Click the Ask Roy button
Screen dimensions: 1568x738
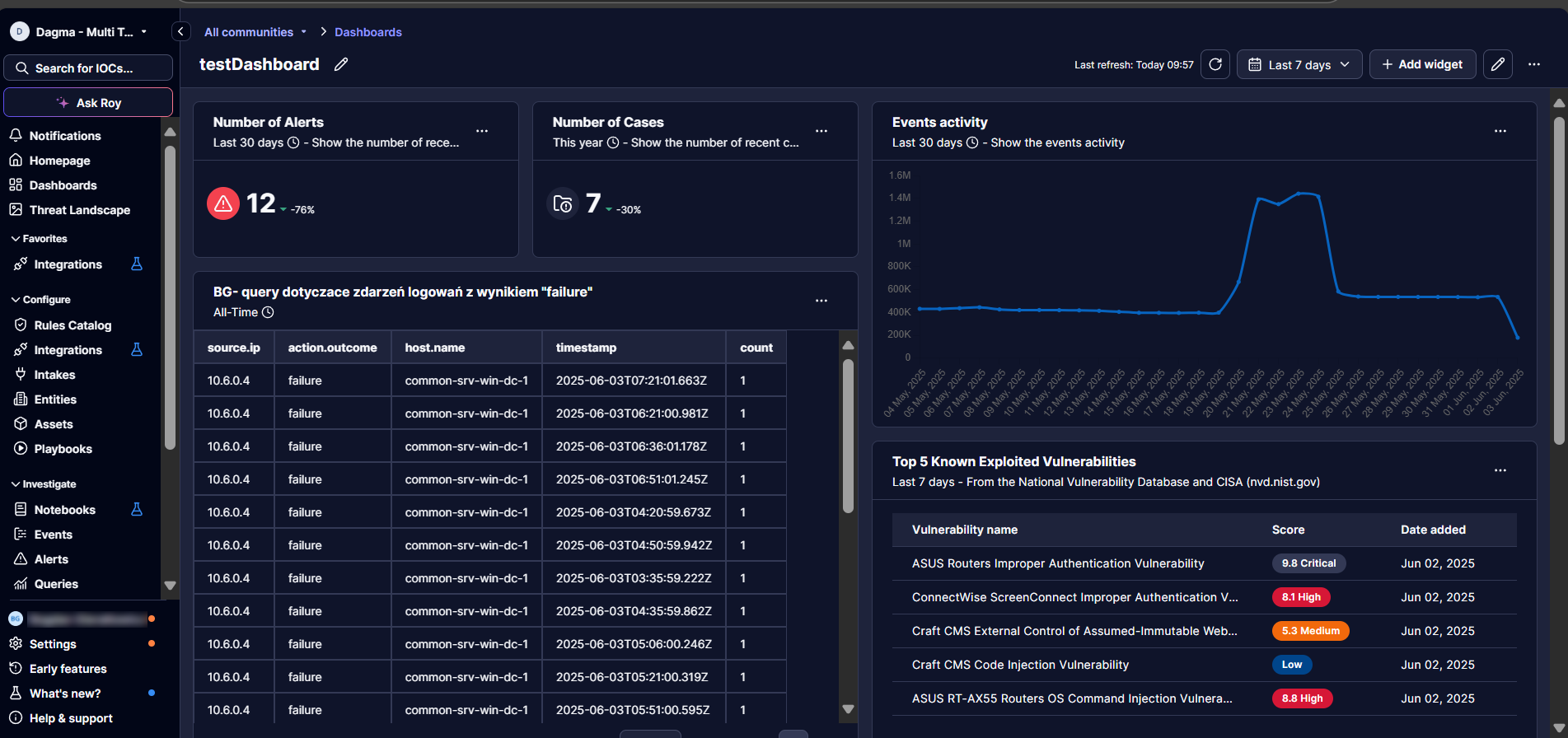coord(88,103)
